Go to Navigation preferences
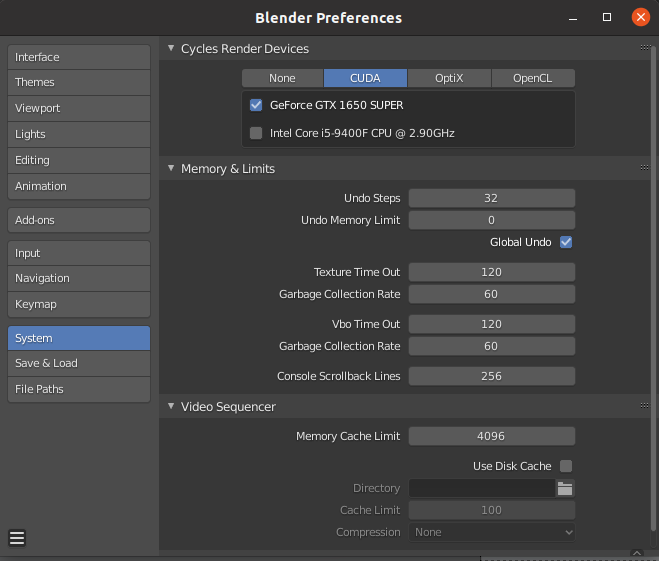Screen dimensions: 659x561 tap(79, 279)
